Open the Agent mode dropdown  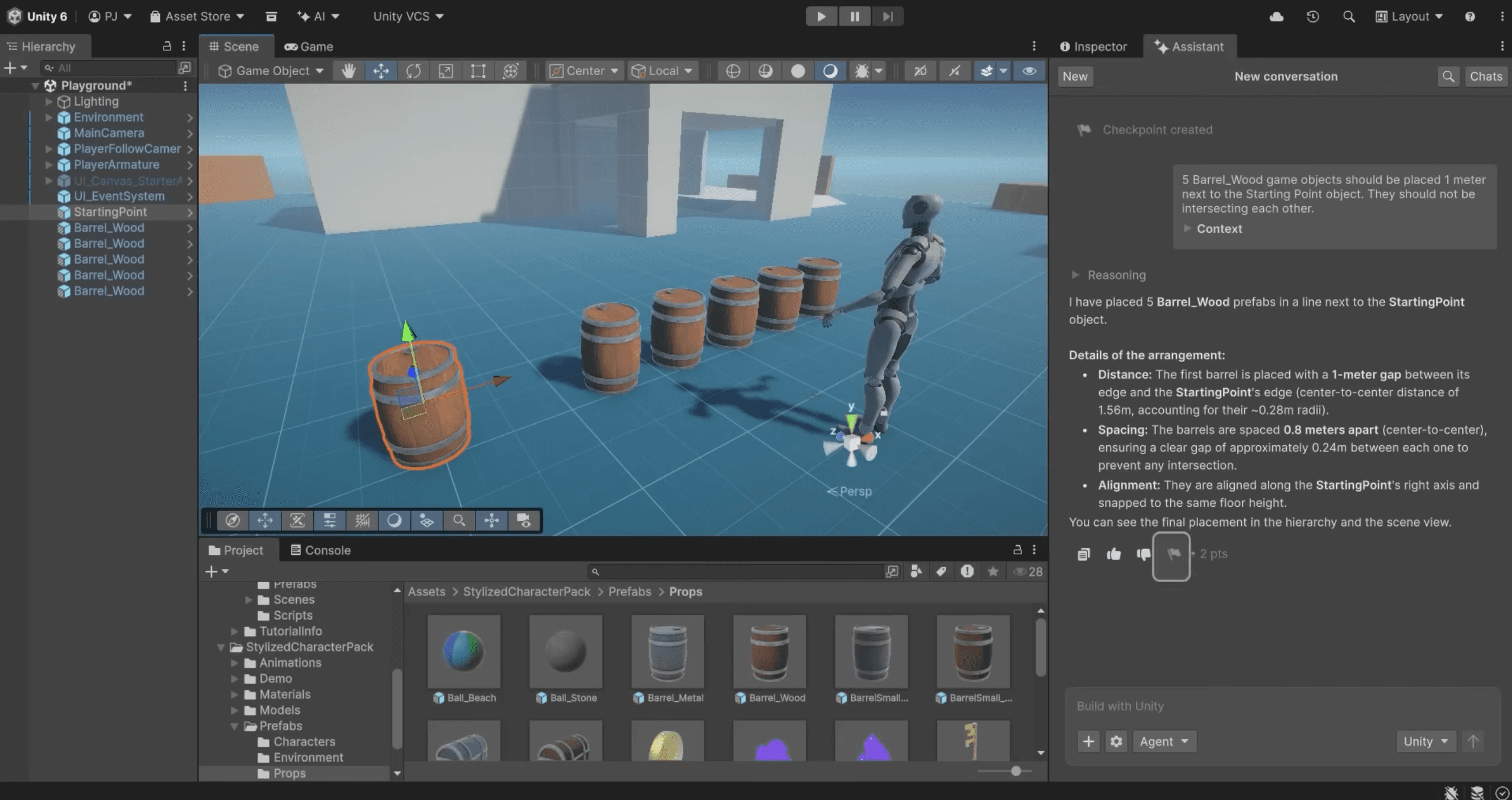(x=1164, y=741)
